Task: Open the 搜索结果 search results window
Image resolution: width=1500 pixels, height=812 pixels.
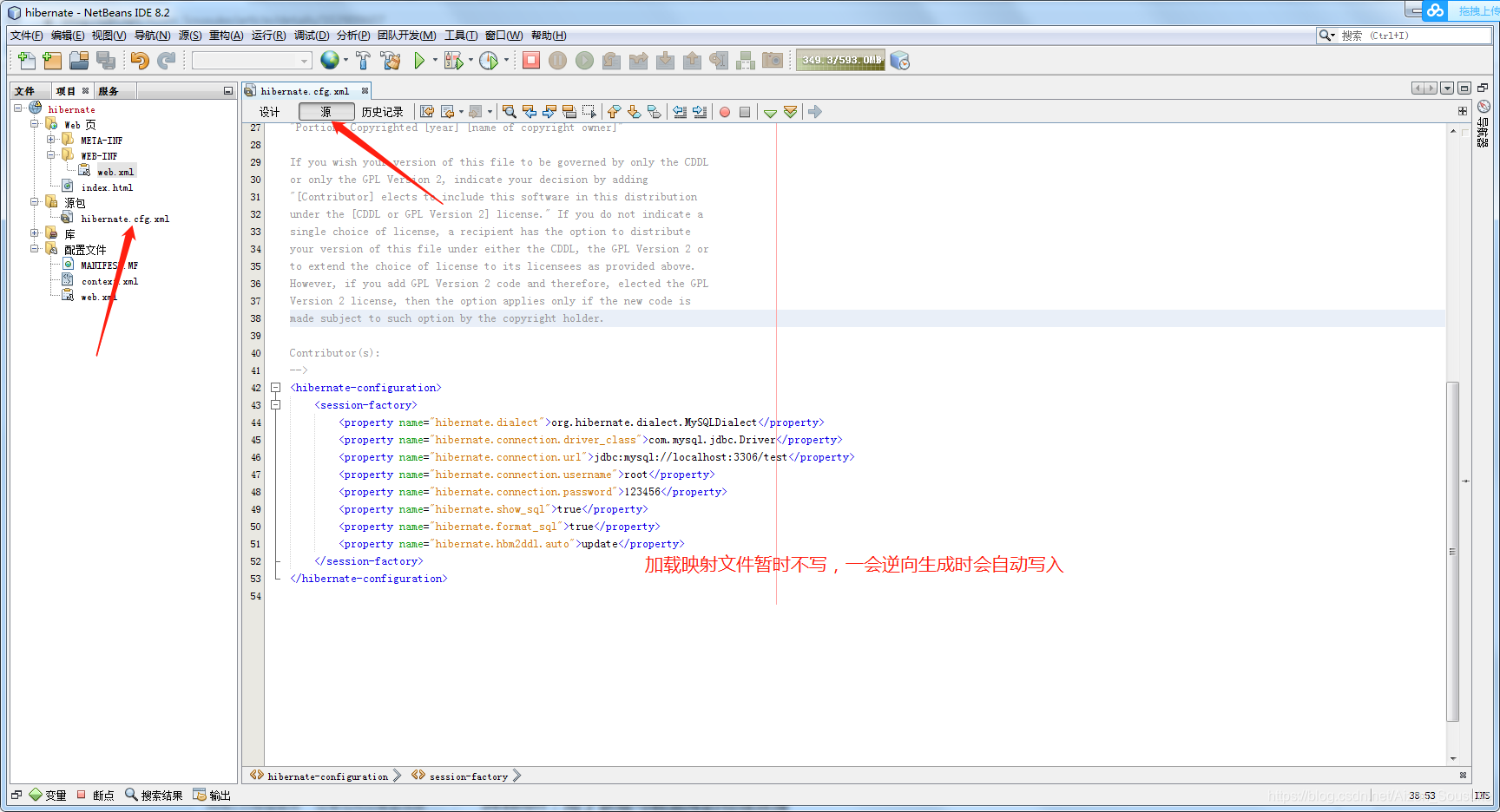Action: coord(155,795)
